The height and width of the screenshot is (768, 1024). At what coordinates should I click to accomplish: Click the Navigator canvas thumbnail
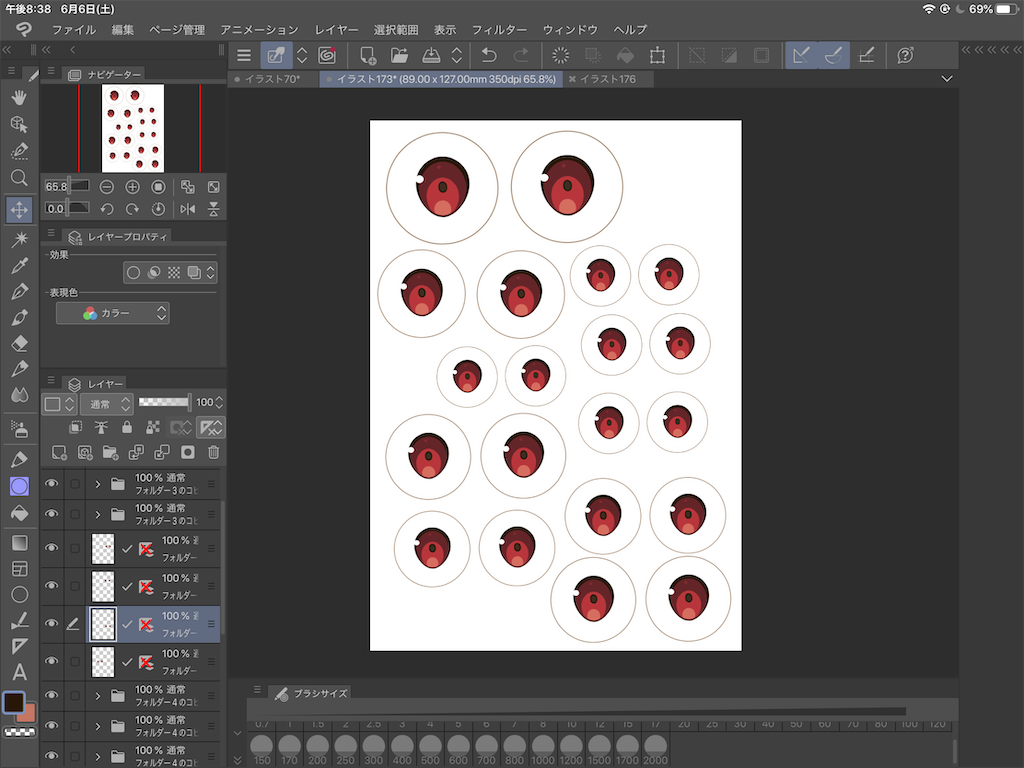[x=133, y=128]
